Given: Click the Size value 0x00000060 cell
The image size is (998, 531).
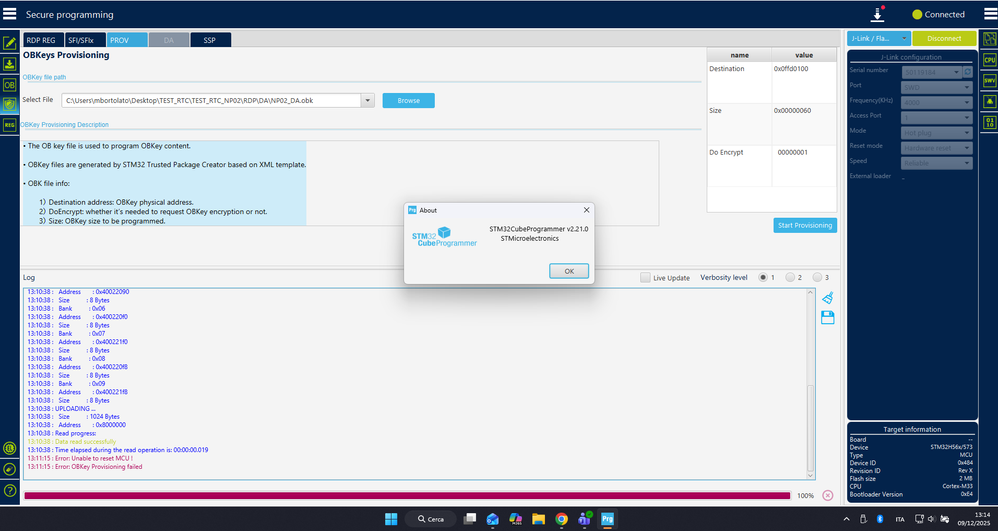Looking at the screenshot, I should 804,124.
